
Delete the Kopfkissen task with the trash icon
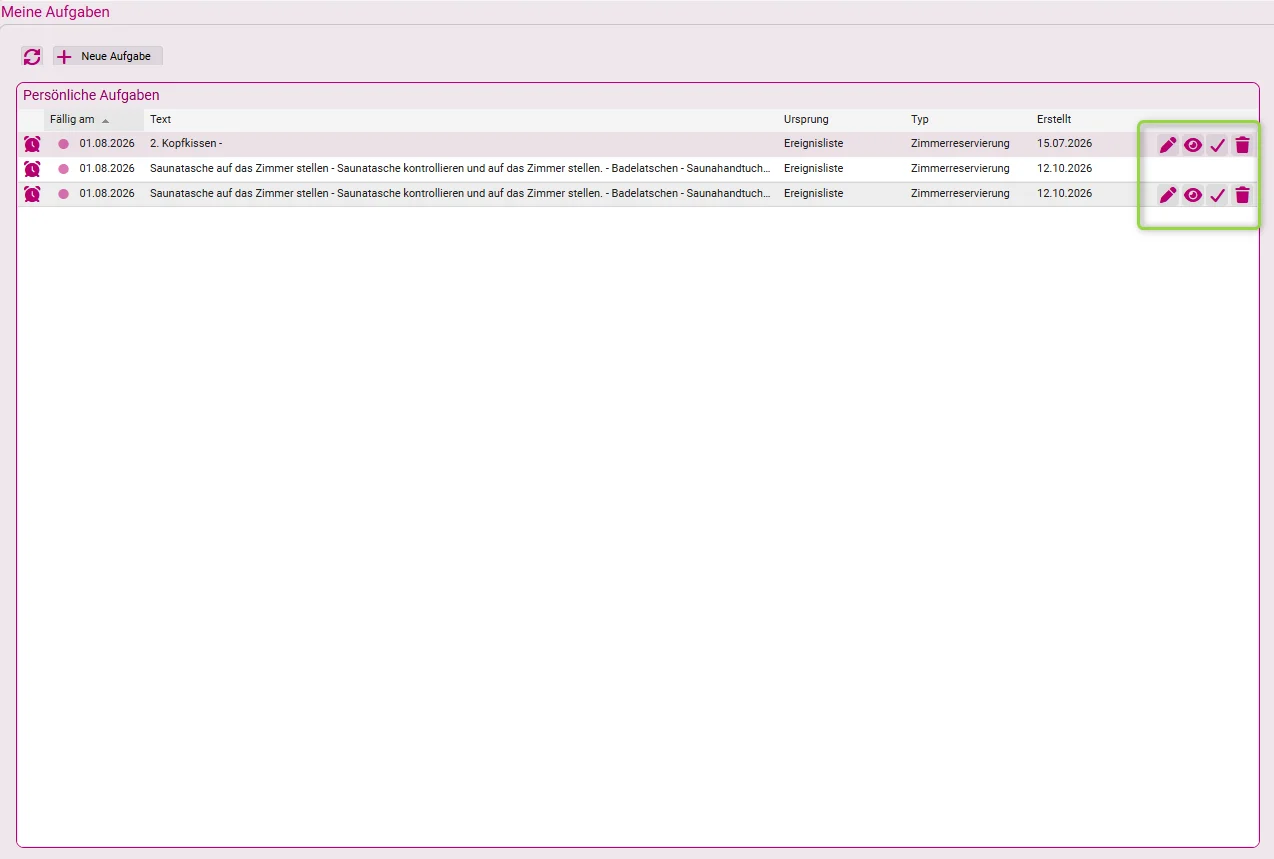[x=1242, y=145]
